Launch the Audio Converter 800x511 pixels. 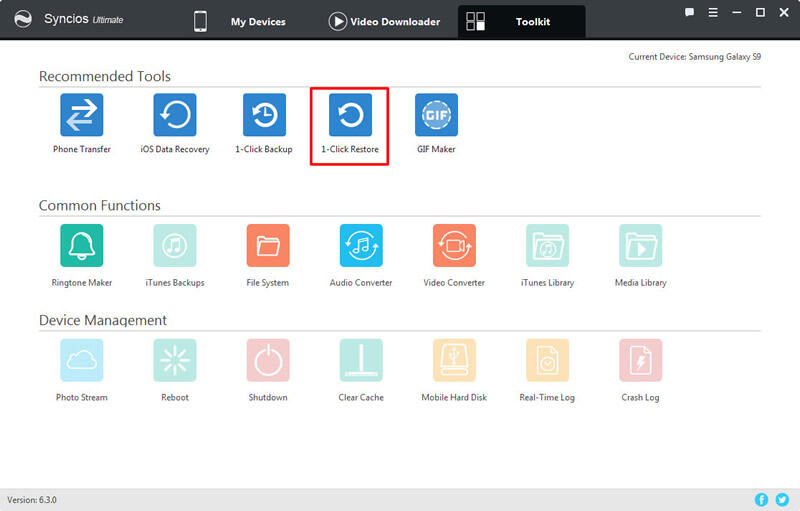[361, 245]
